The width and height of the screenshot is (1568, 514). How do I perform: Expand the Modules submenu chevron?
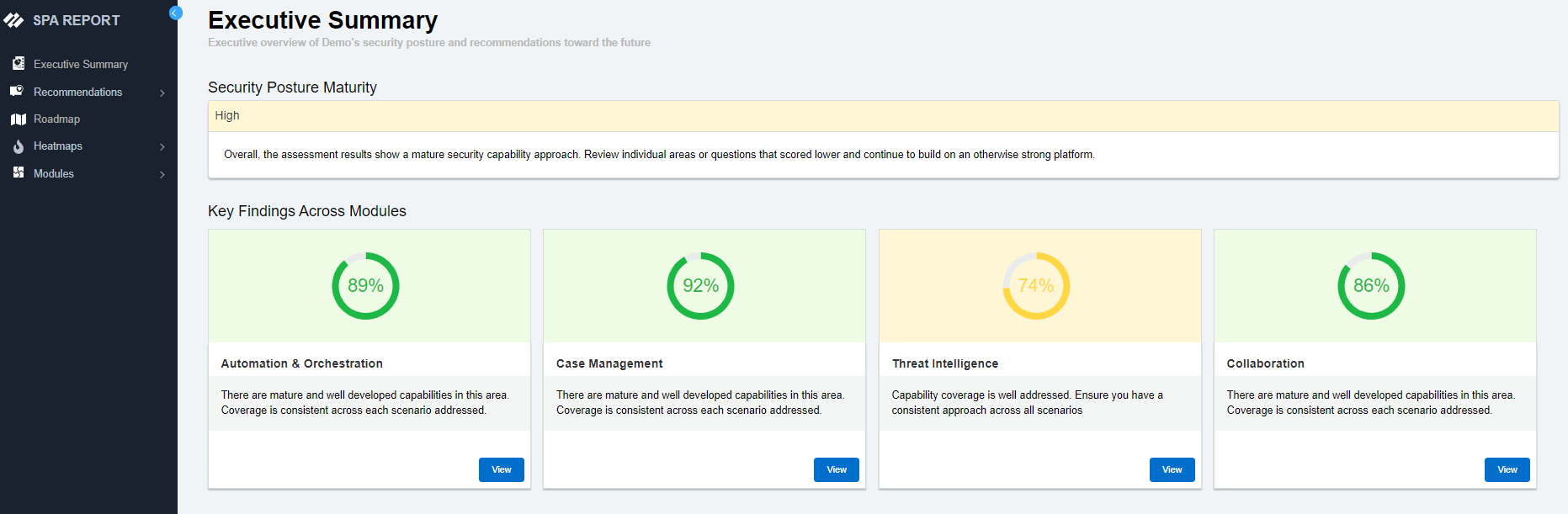pyautogui.click(x=162, y=174)
